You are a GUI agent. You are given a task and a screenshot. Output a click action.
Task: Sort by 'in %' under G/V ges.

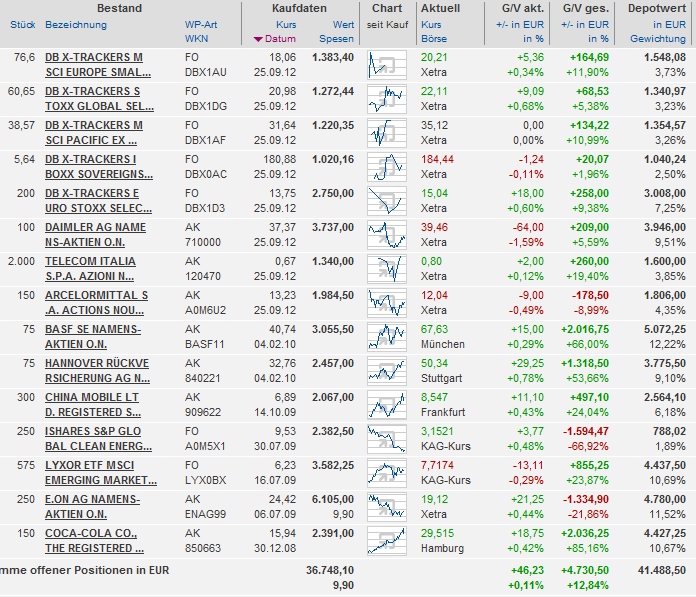[x=598, y=39]
